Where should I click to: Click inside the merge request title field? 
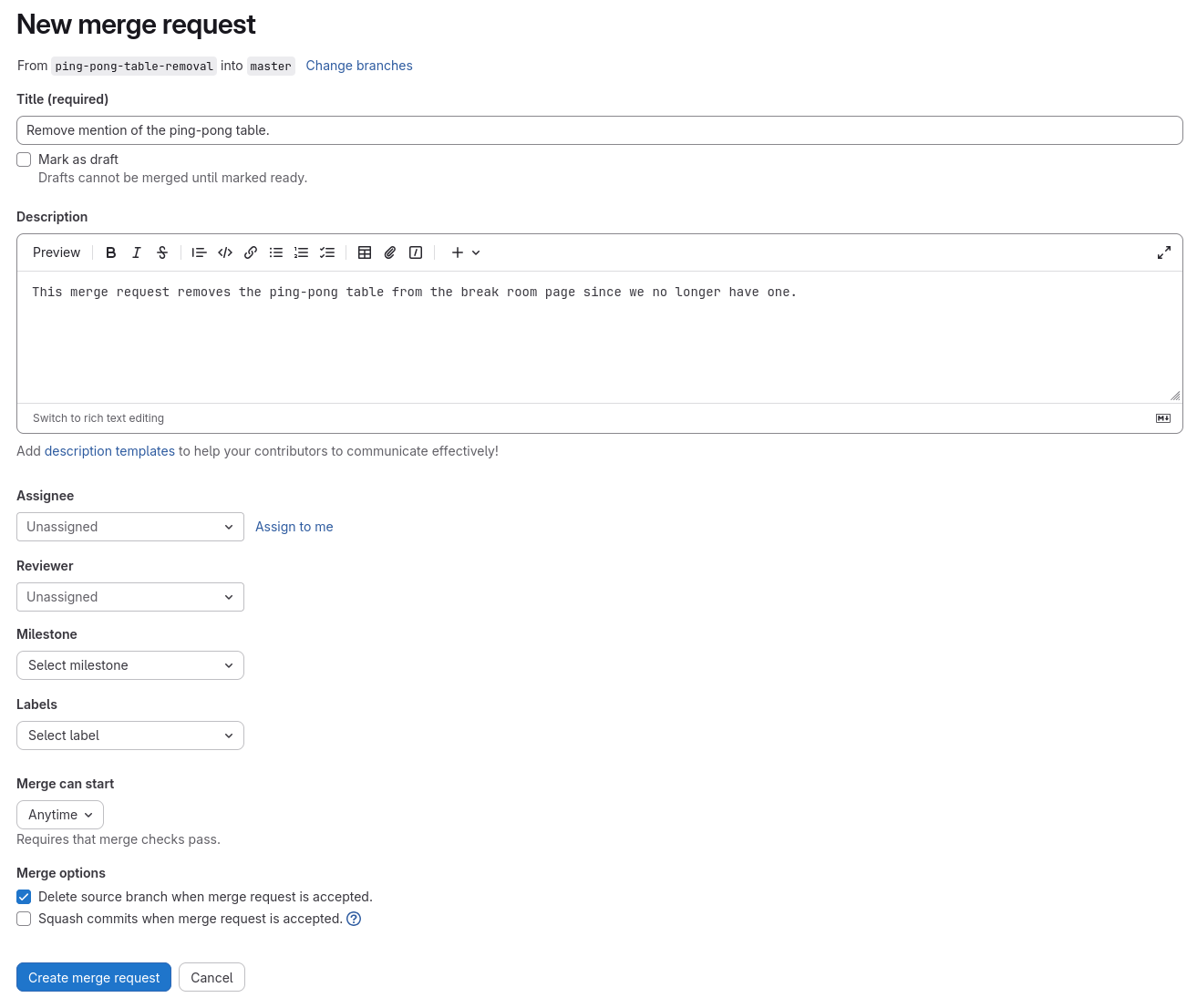pyautogui.click(x=598, y=129)
